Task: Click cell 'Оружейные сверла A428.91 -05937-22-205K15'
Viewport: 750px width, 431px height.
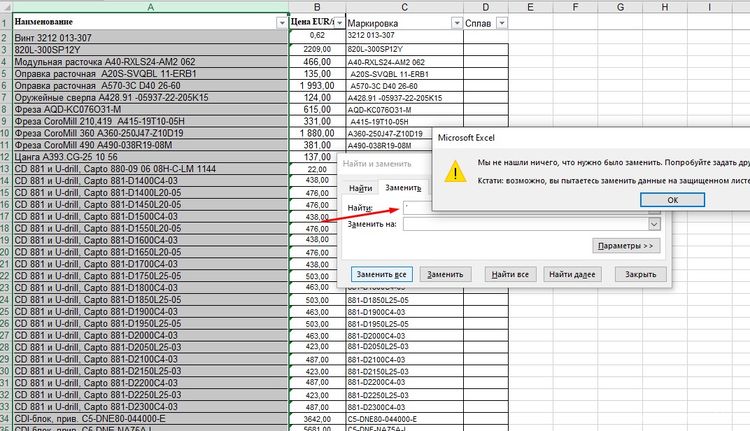Action: click(x=150, y=97)
